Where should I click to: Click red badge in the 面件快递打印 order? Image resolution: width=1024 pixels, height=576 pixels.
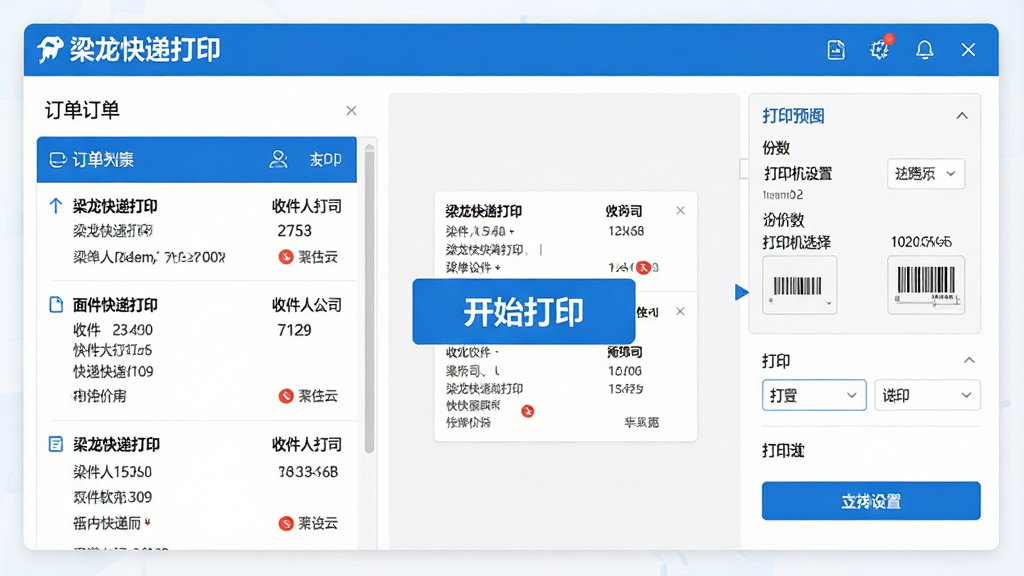pos(285,396)
